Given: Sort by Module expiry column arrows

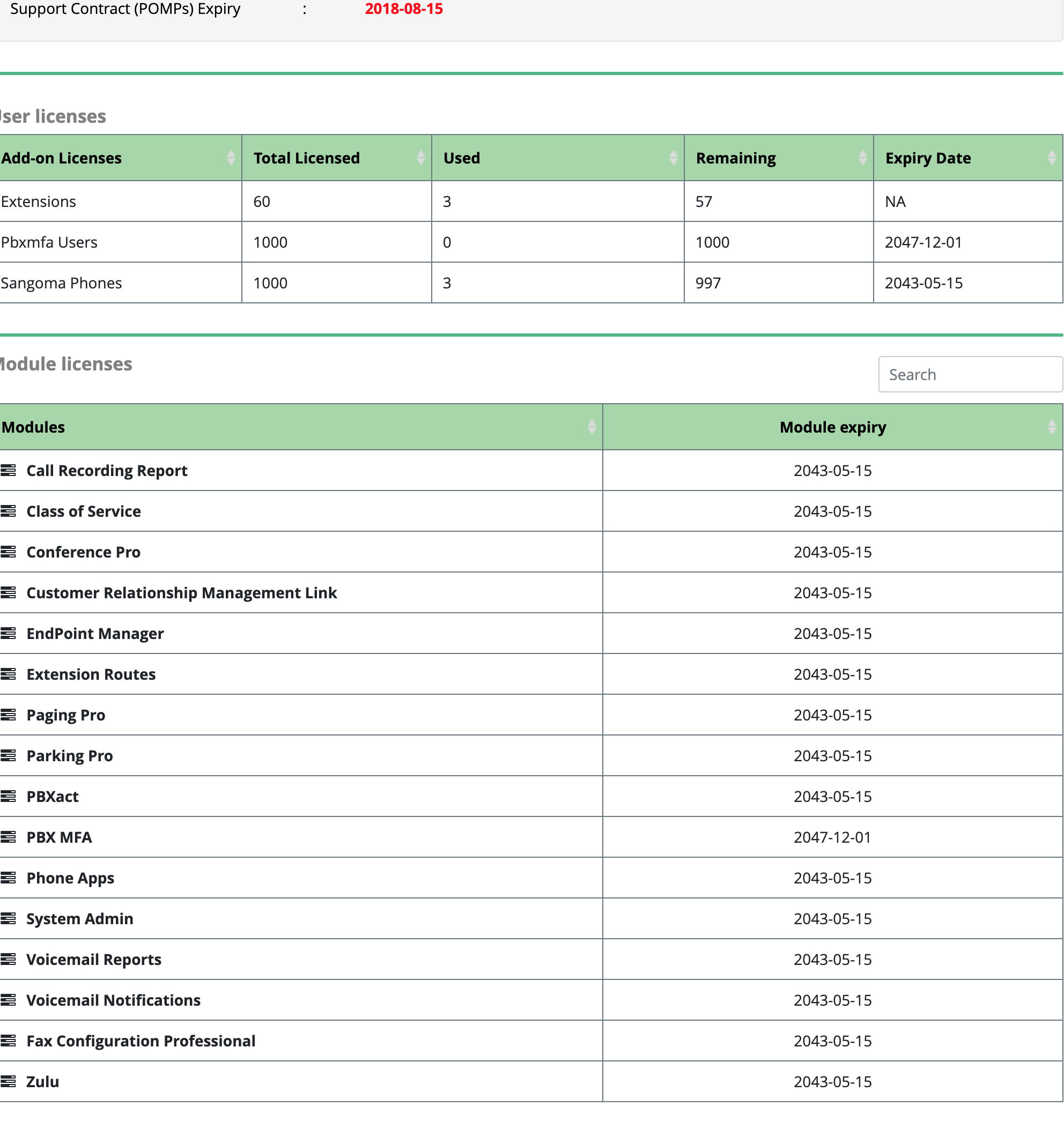Looking at the screenshot, I should point(1052,427).
